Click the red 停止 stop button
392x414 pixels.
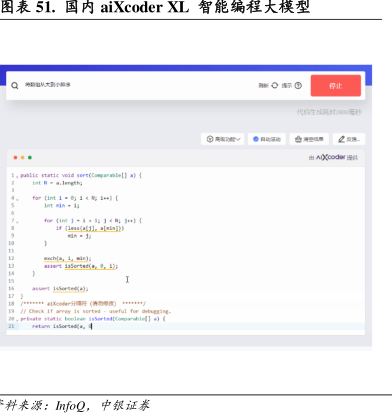(x=336, y=86)
